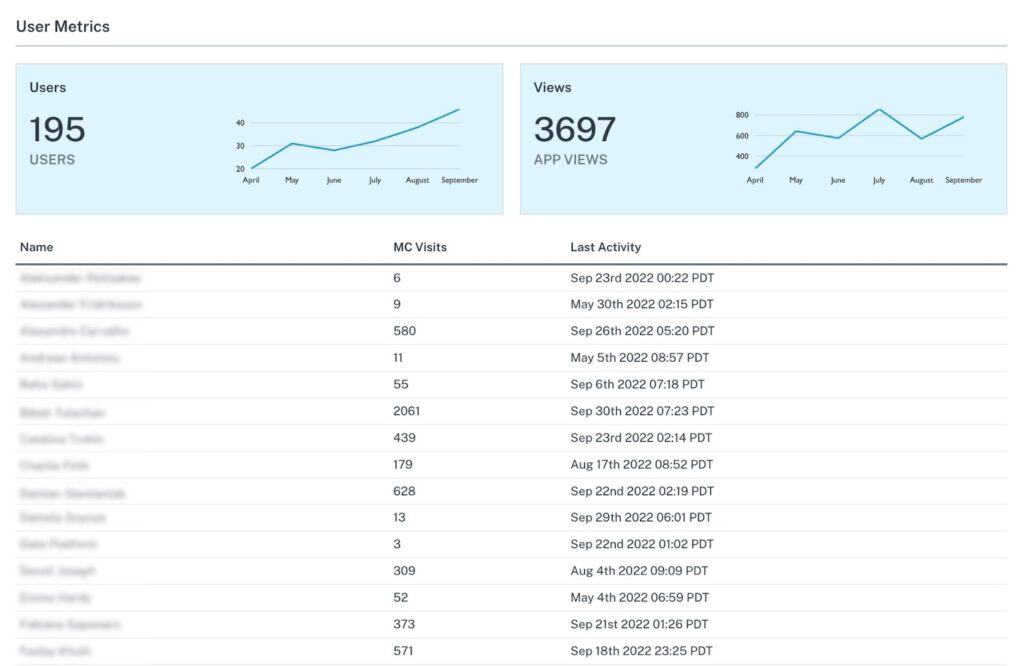The width and height of the screenshot is (1024, 666).
Task: Click the Last Activity column header
Action: pyautogui.click(x=605, y=247)
